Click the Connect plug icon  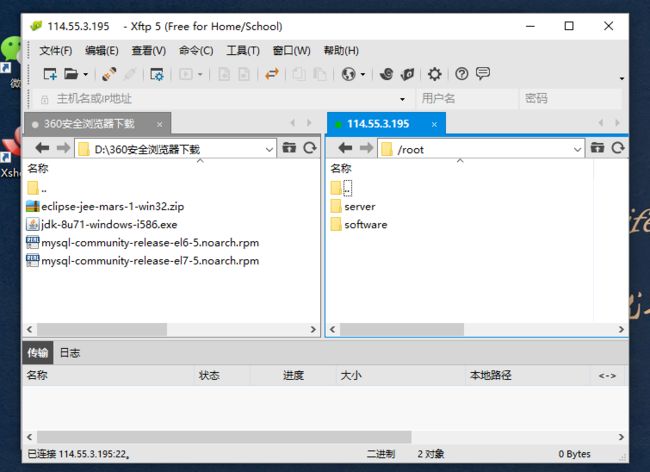[109, 74]
